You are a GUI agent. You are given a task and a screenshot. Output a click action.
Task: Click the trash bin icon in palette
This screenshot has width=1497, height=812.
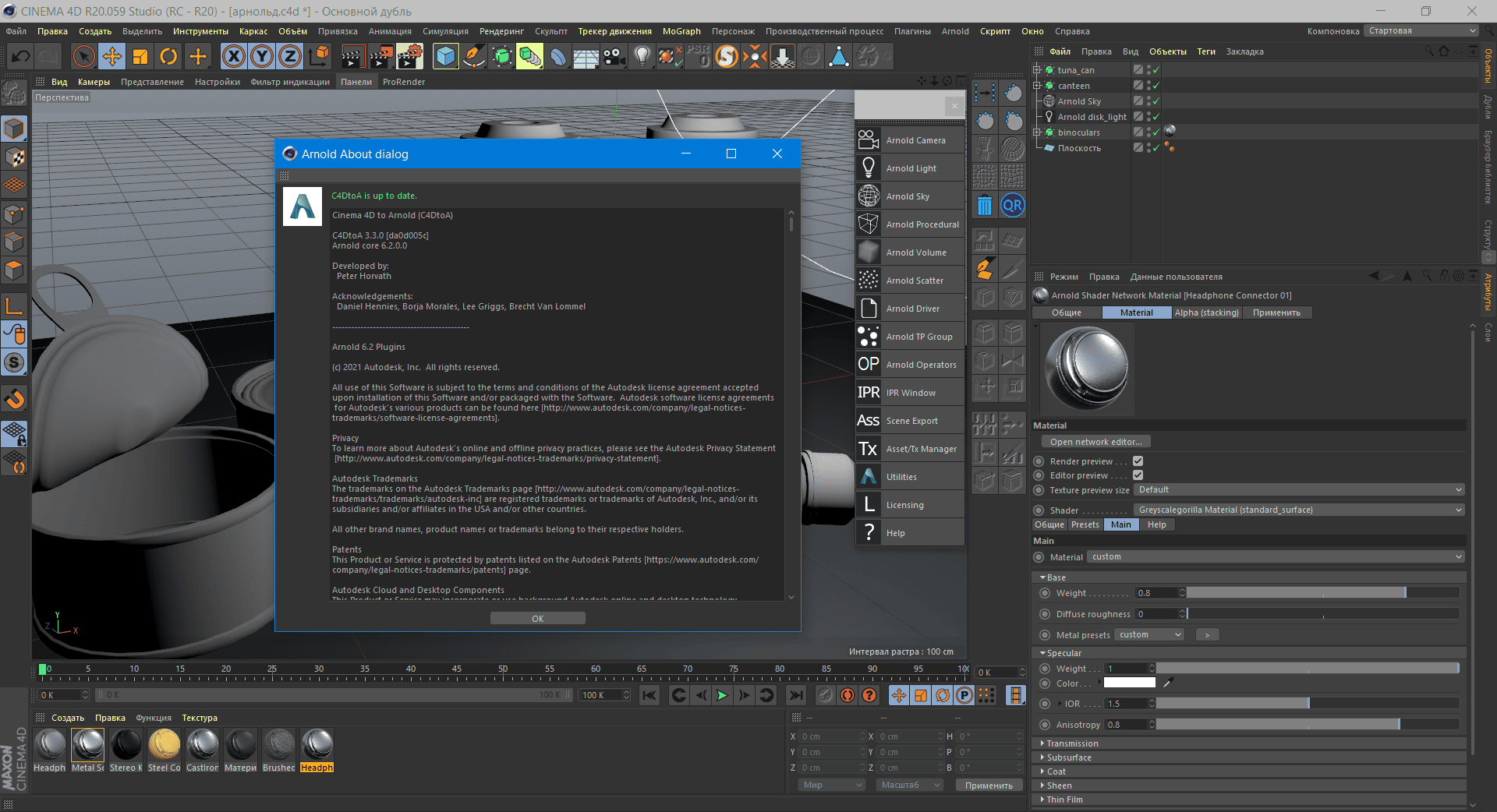point(985,206)
